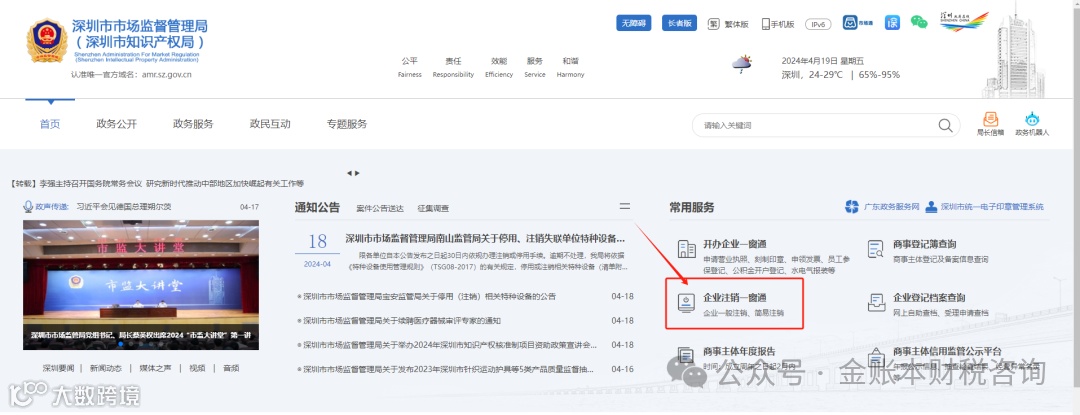
Task: Click the headline ticker next arrow
Action: [357, 173]
